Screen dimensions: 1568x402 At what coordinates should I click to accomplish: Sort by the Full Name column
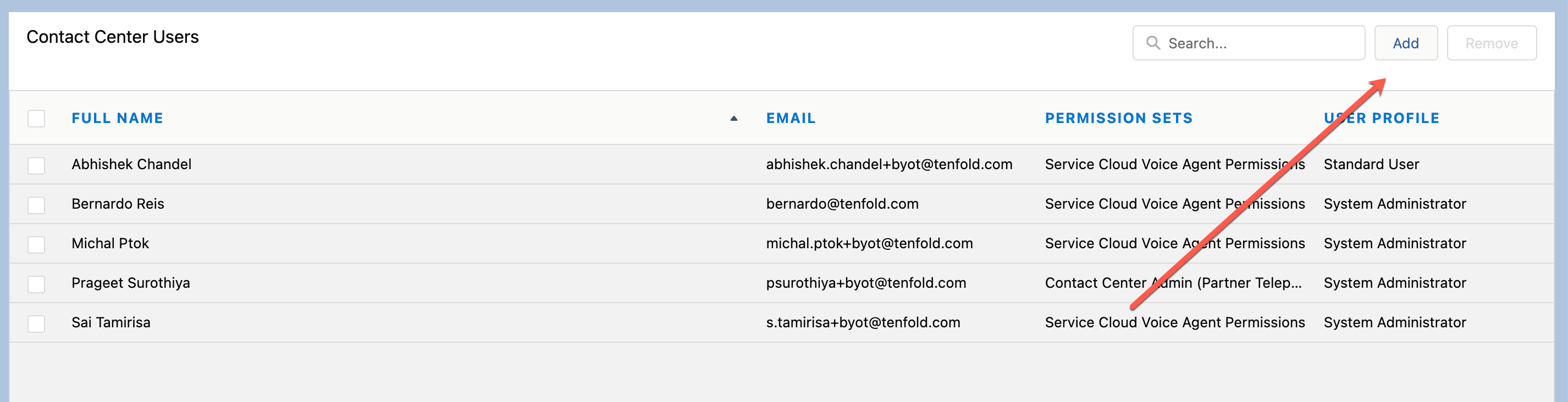click(x=118, y=118)
